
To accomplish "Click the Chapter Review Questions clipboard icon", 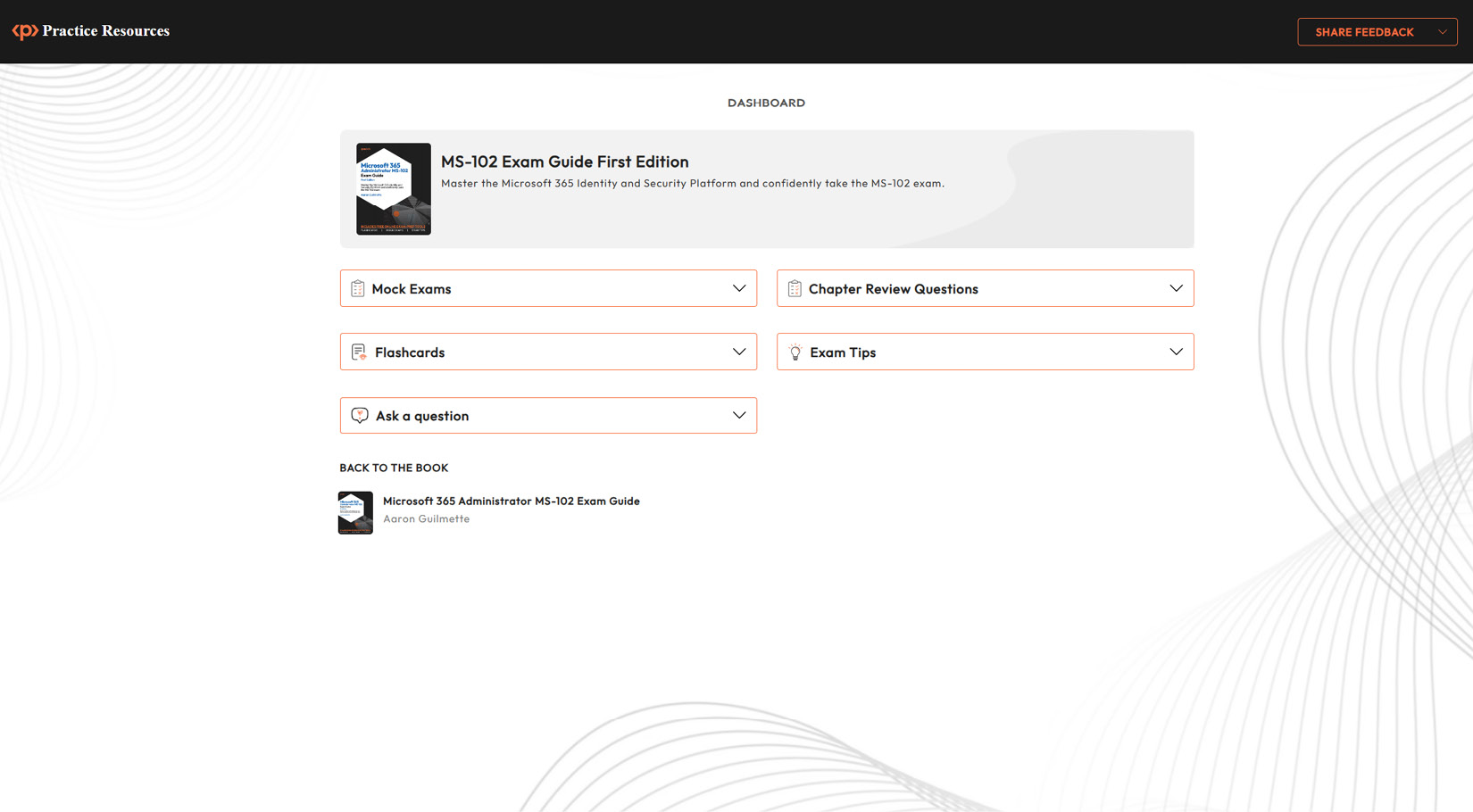I will tap(795, 289).
